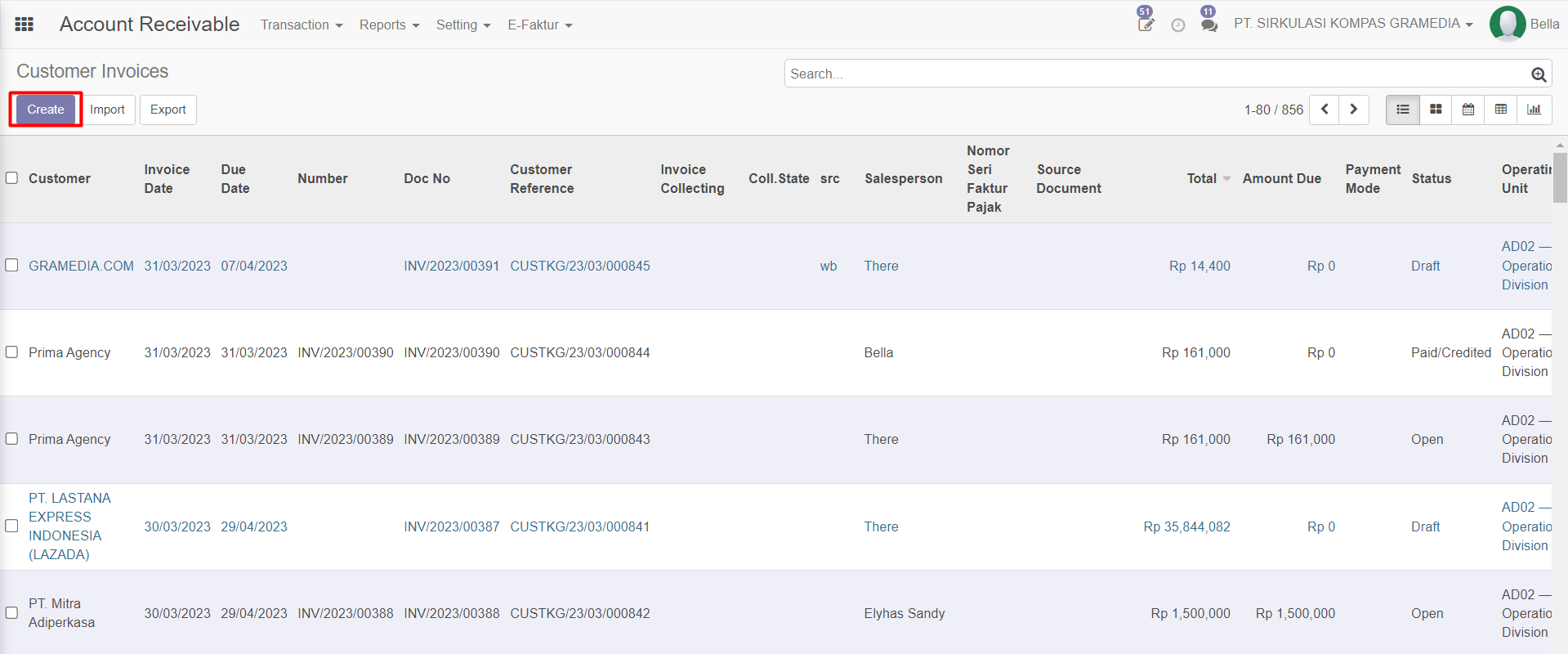Click the 1-80 / 856 pager text
This screenshot has width=1568, height=654.
point(1274,110)
